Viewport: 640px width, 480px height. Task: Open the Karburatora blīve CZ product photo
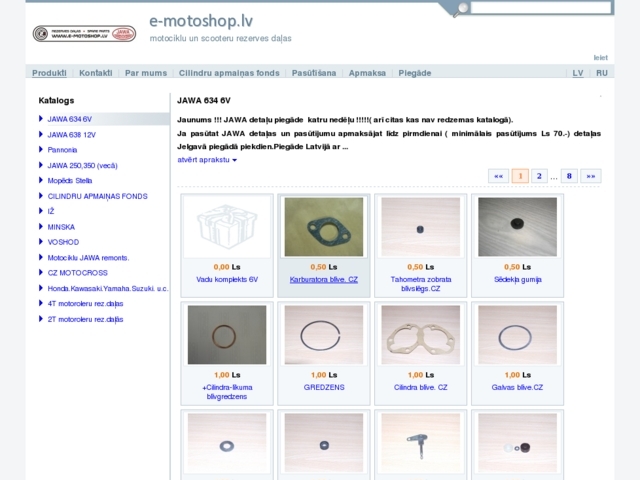pos(323,226)
